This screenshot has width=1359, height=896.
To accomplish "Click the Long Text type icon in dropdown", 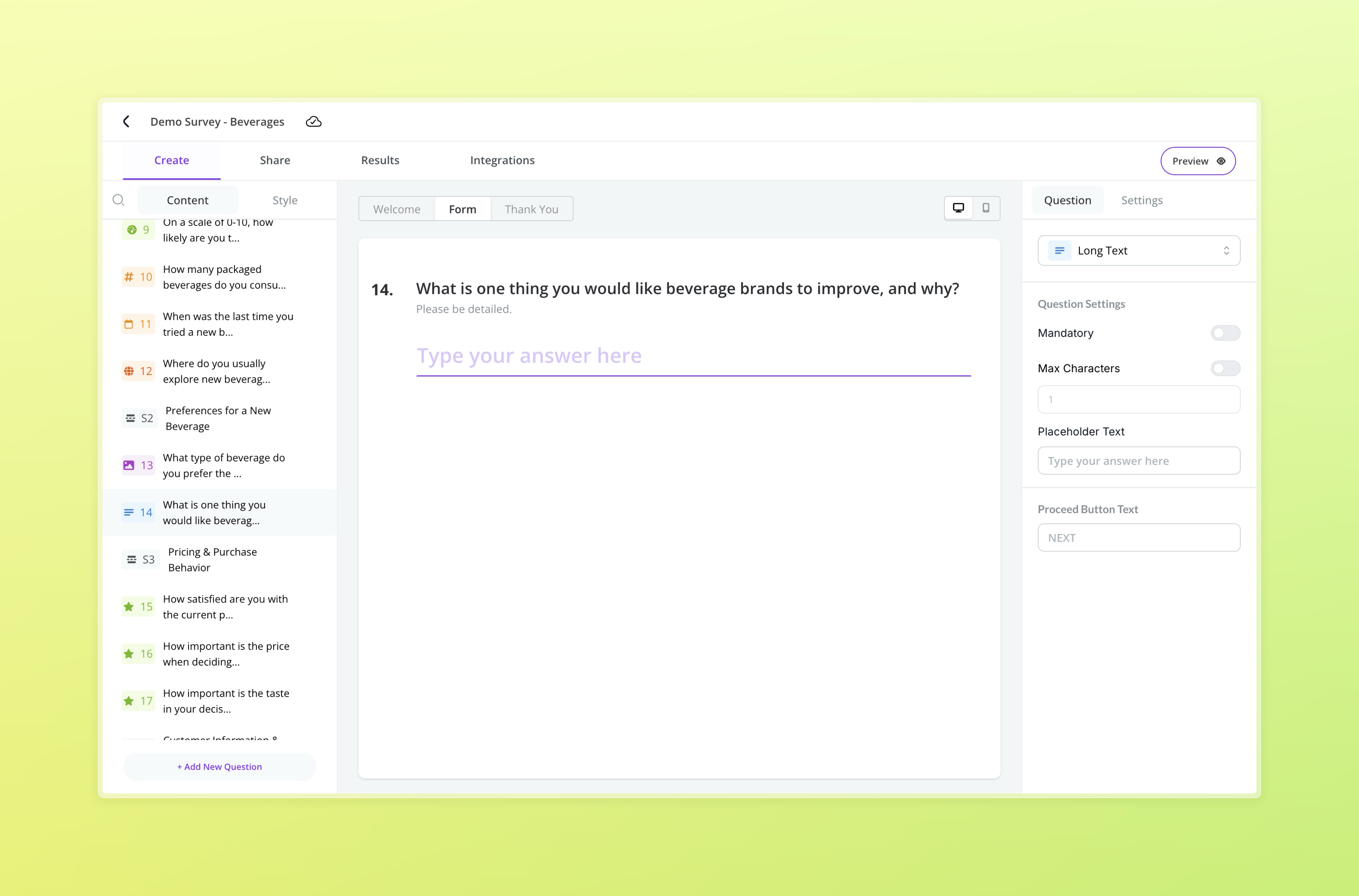I will point(1059,250).
